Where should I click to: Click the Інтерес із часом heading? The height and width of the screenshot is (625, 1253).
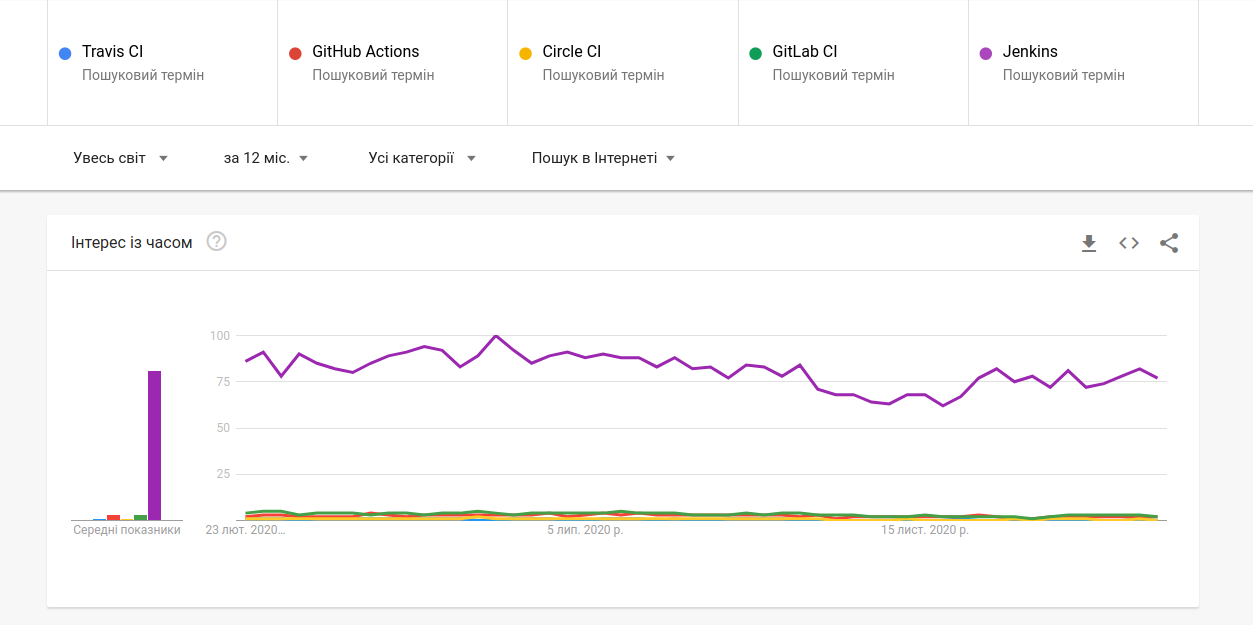(132, 242)
